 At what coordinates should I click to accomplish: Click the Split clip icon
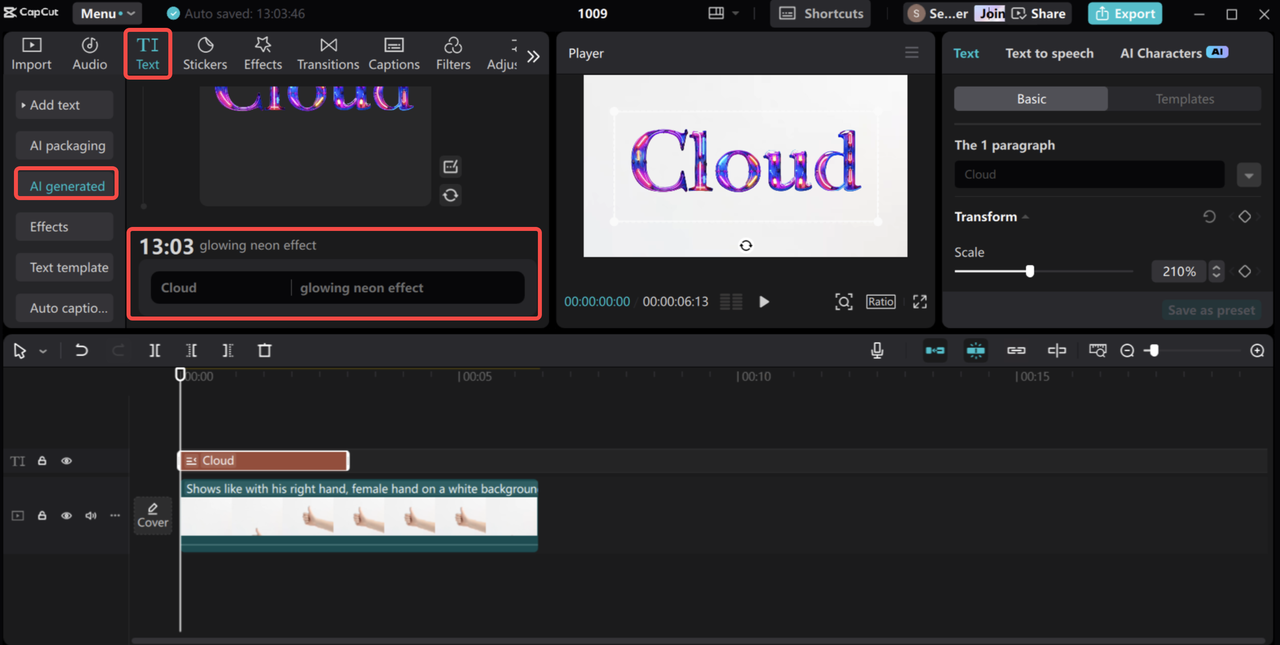[155, 351]
